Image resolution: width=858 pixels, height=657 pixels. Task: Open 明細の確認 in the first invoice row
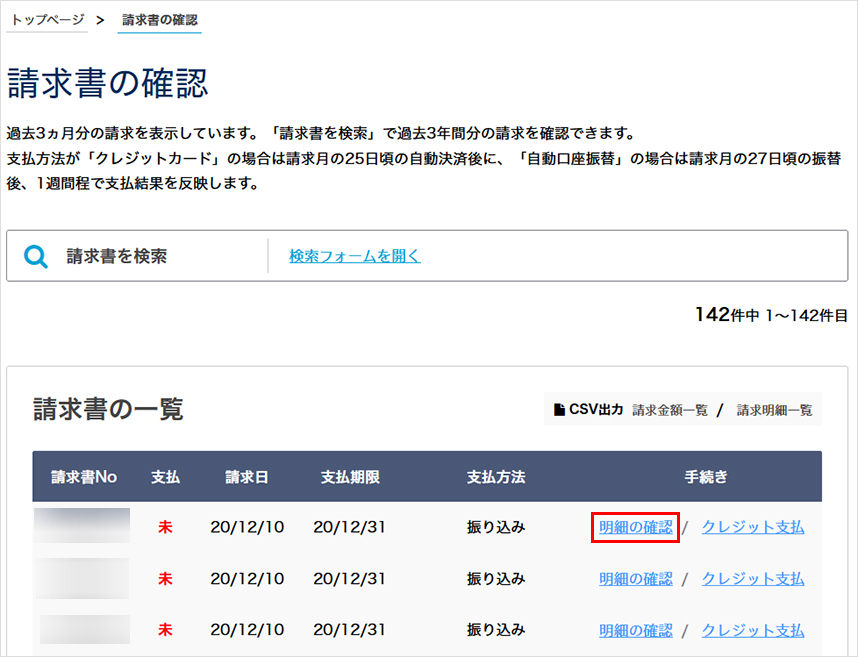click(x=636, y=527)
